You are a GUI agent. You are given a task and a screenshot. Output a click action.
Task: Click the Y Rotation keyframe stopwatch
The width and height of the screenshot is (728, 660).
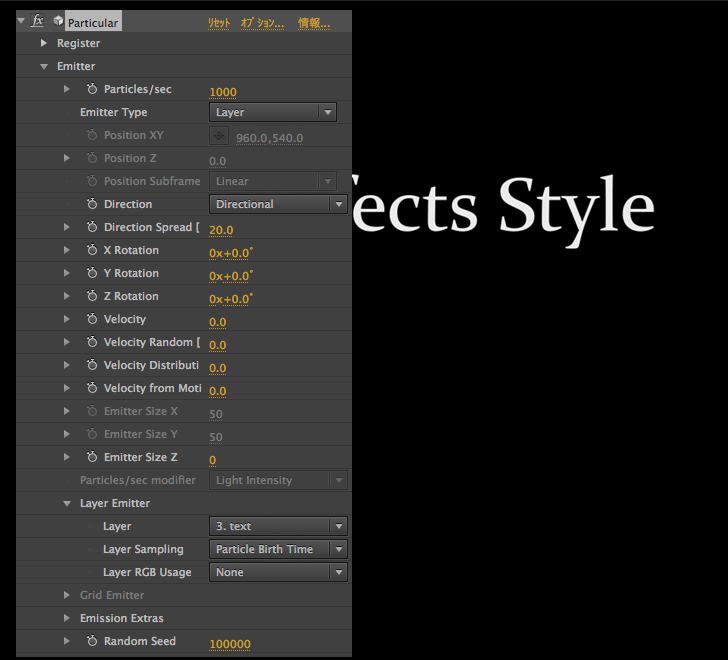point(92,274)
